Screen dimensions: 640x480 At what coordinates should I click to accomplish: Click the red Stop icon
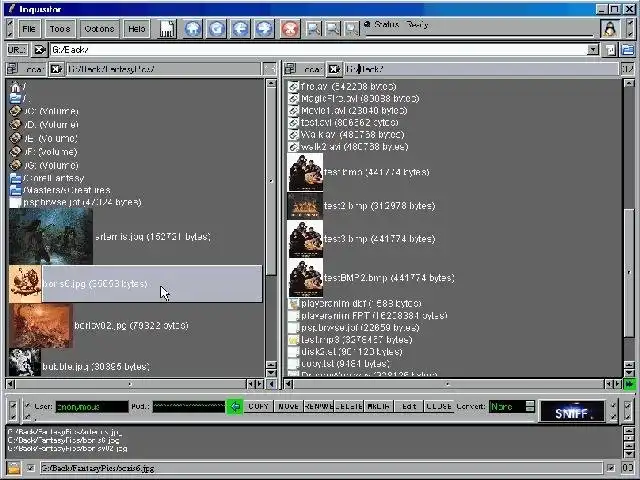click(290, 29)
